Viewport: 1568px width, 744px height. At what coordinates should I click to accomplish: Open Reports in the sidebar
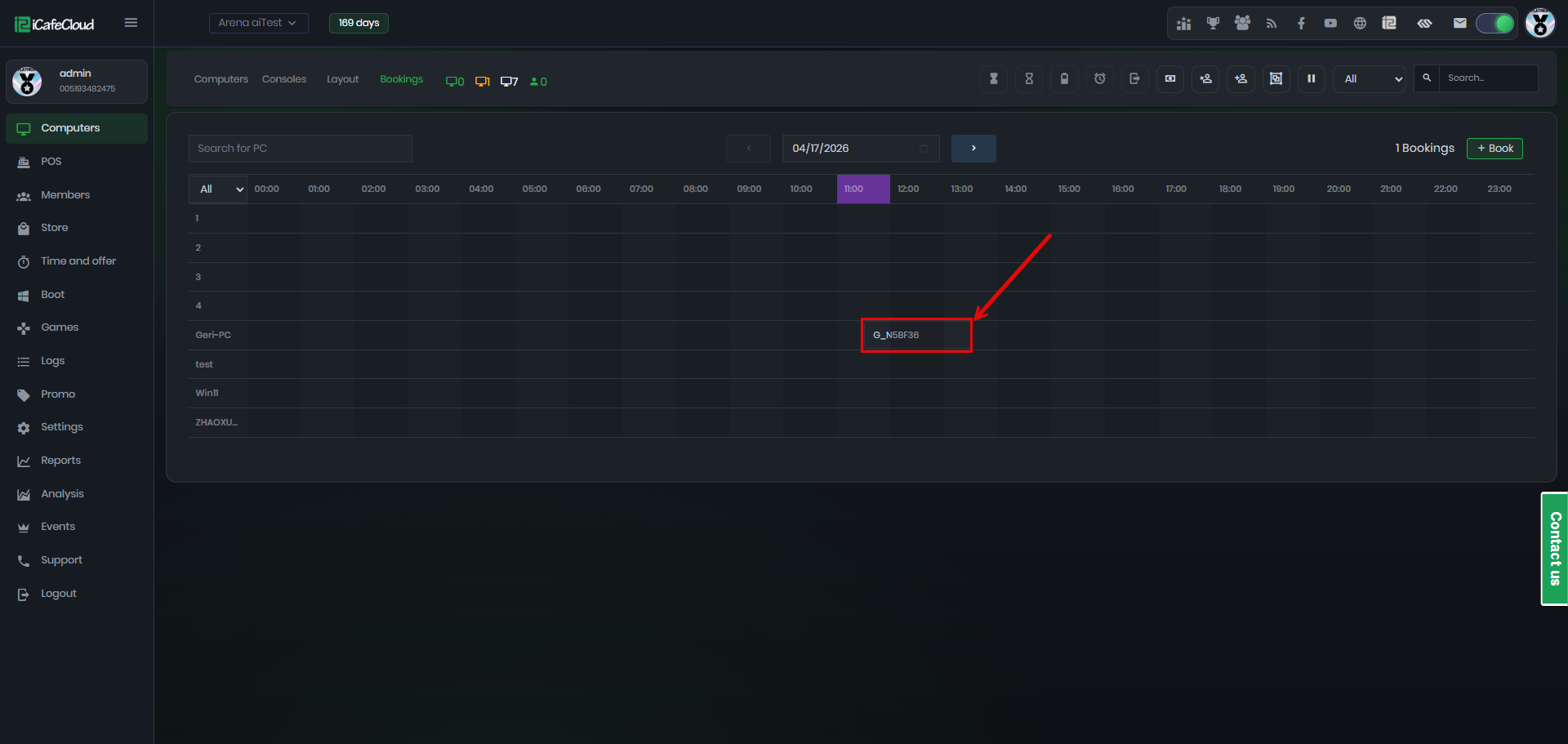[60, 461]
